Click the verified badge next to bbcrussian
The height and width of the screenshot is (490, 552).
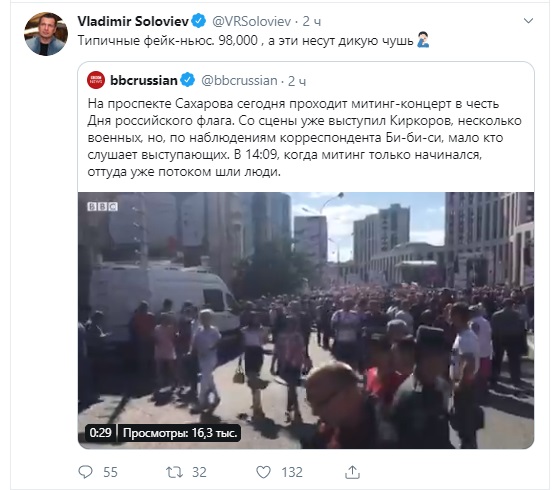tap(188, 80)
